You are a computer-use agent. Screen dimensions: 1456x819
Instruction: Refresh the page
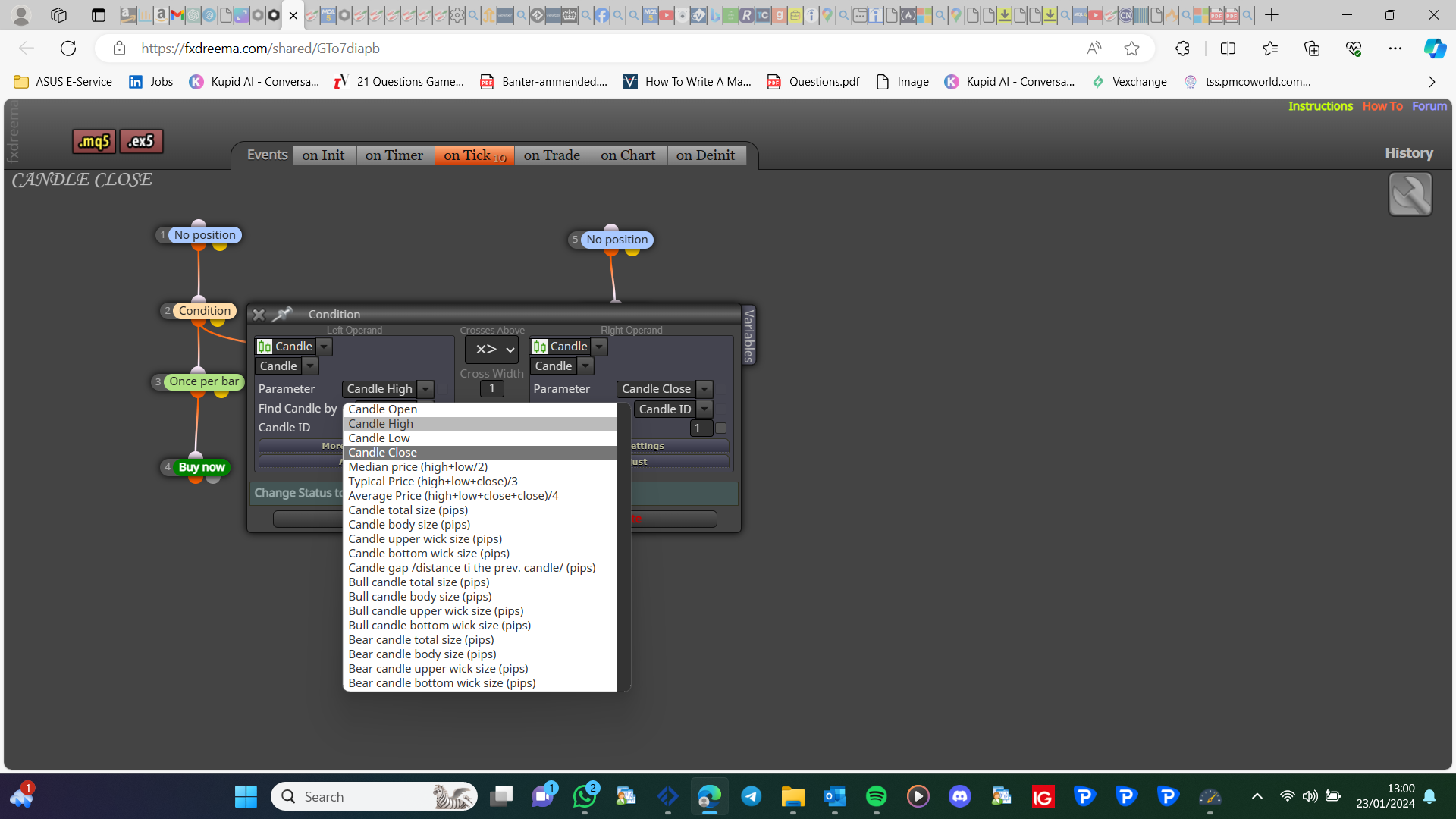(x=68, y=49)
